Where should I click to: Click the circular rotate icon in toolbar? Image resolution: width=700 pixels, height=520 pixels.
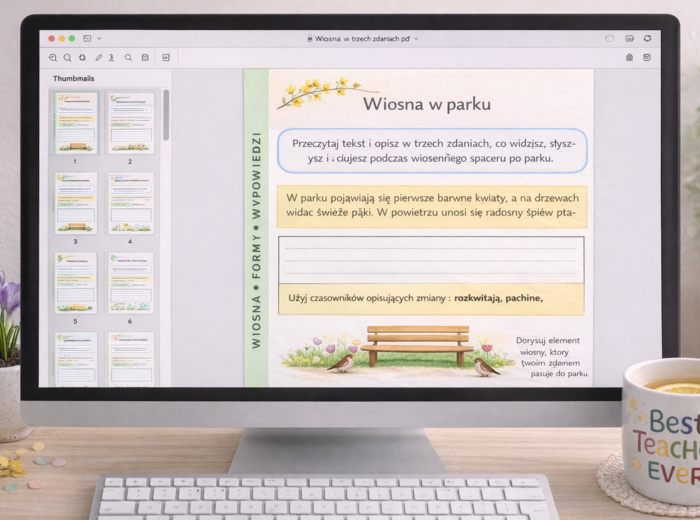[82, 58]
